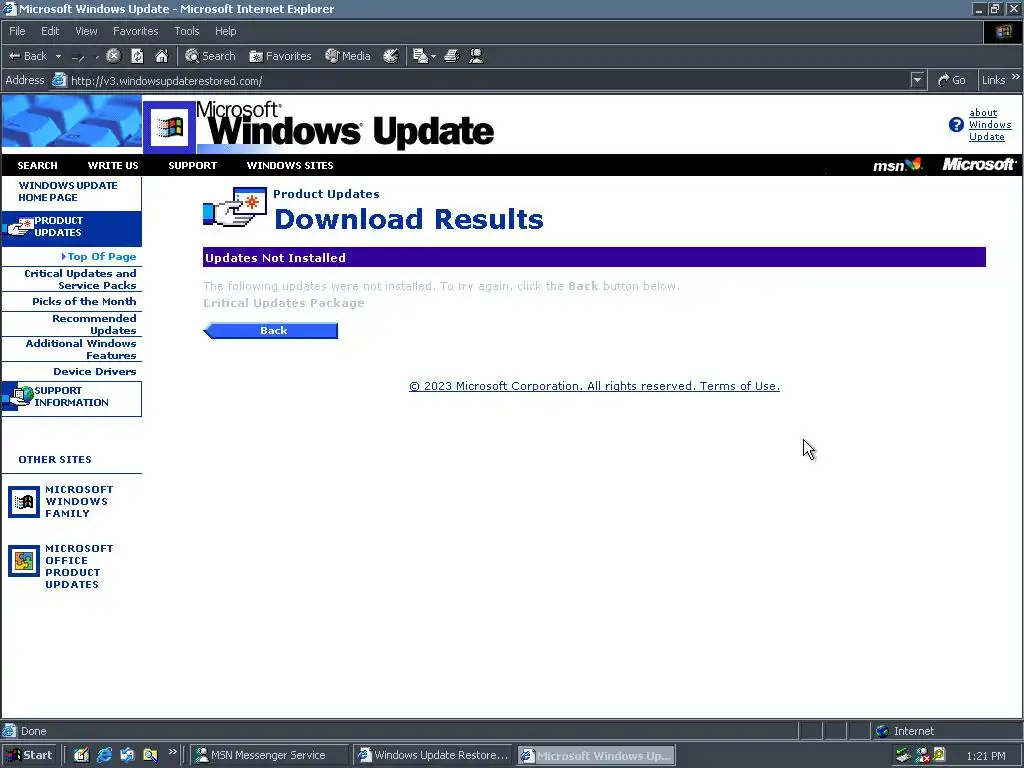Screen dimensions: 1024x768
Task: Open WINDOWS UPDATE HOME PAGE link
Action: [x=68, y=191]
